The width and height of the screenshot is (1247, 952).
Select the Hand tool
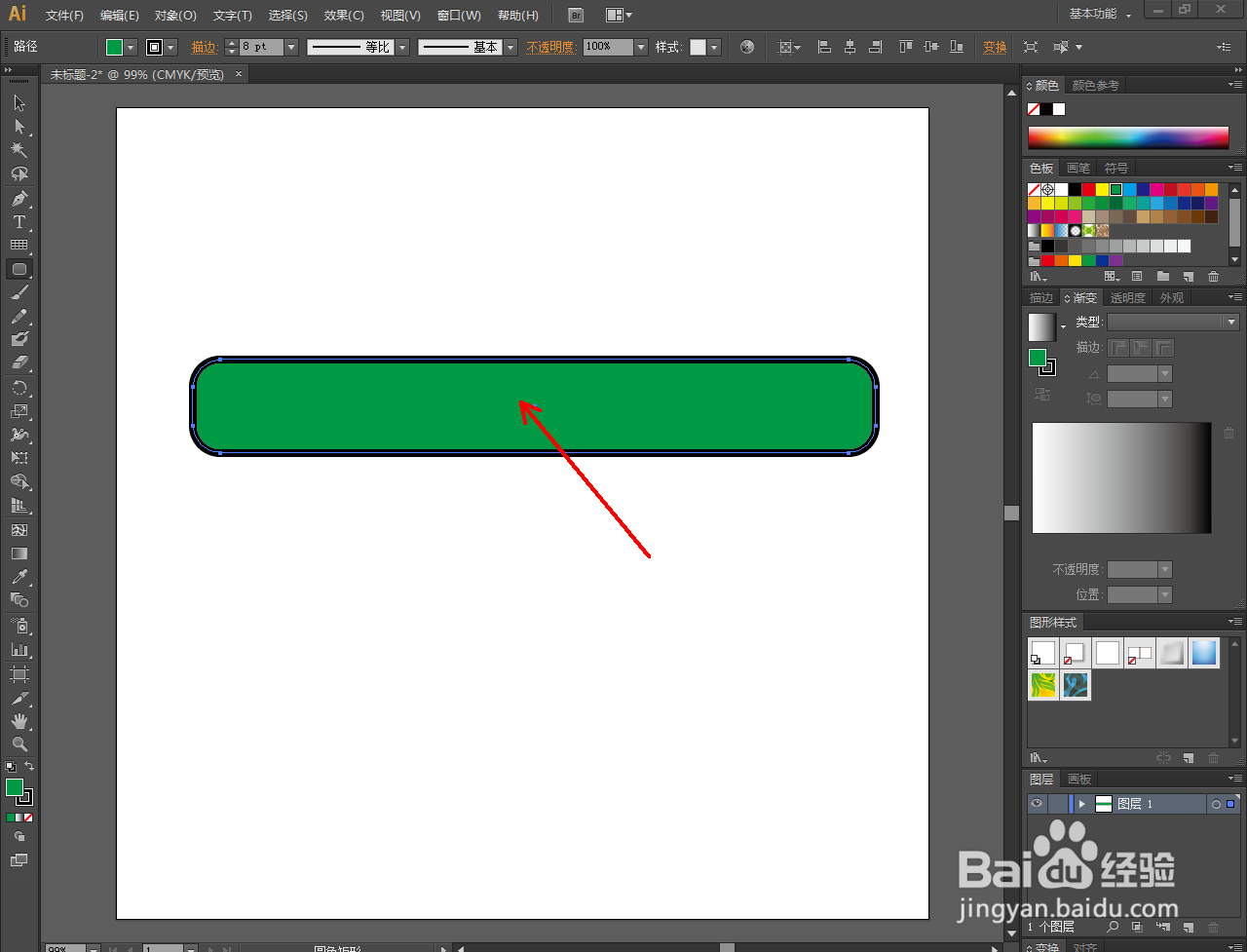pos(19,721)
